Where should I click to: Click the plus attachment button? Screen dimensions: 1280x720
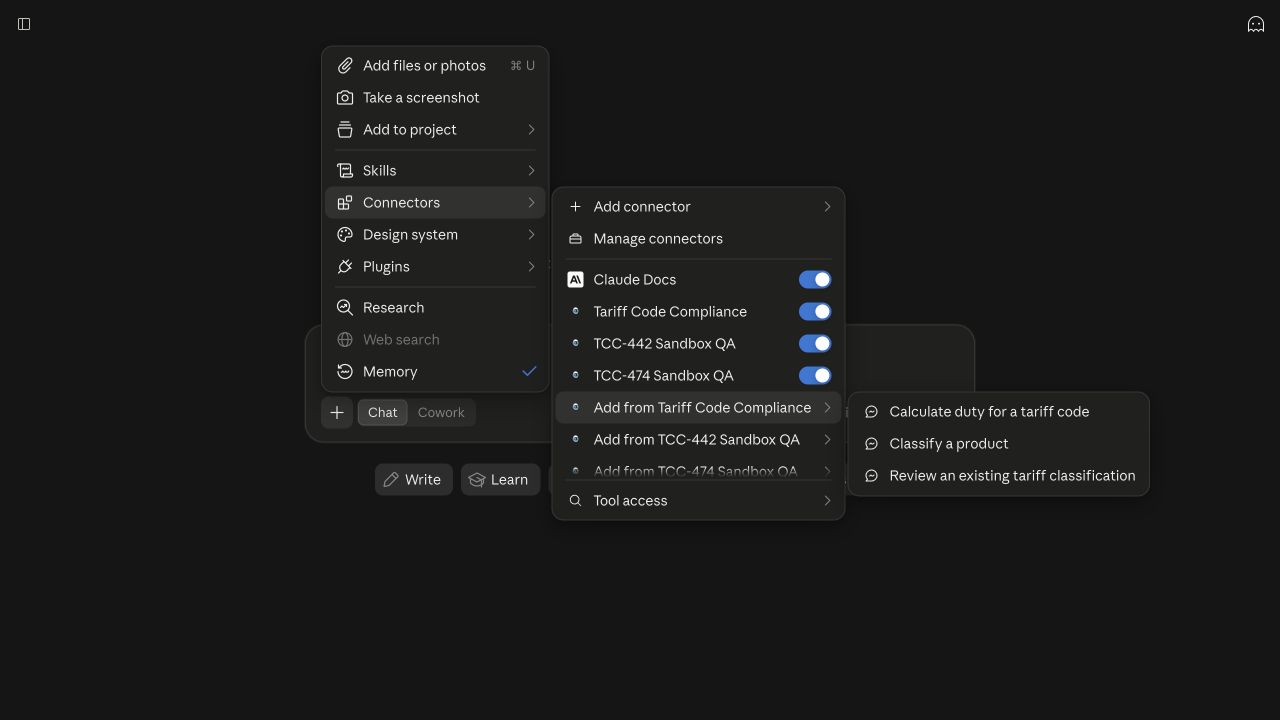coord(337,413)
